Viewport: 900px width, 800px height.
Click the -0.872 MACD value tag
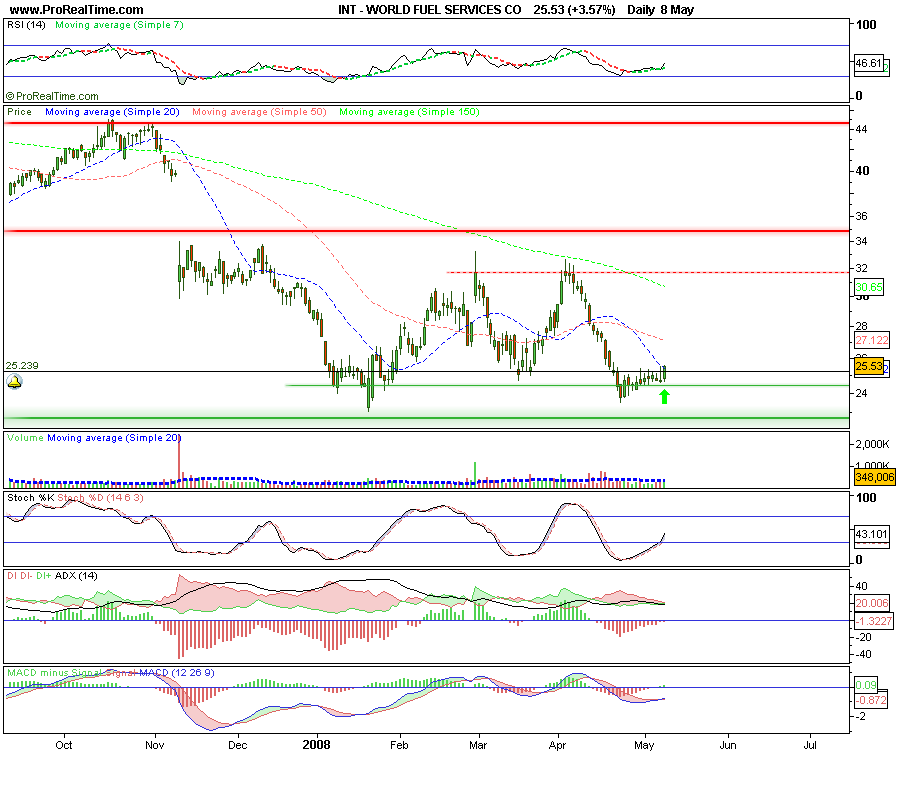tap(871, 700)
